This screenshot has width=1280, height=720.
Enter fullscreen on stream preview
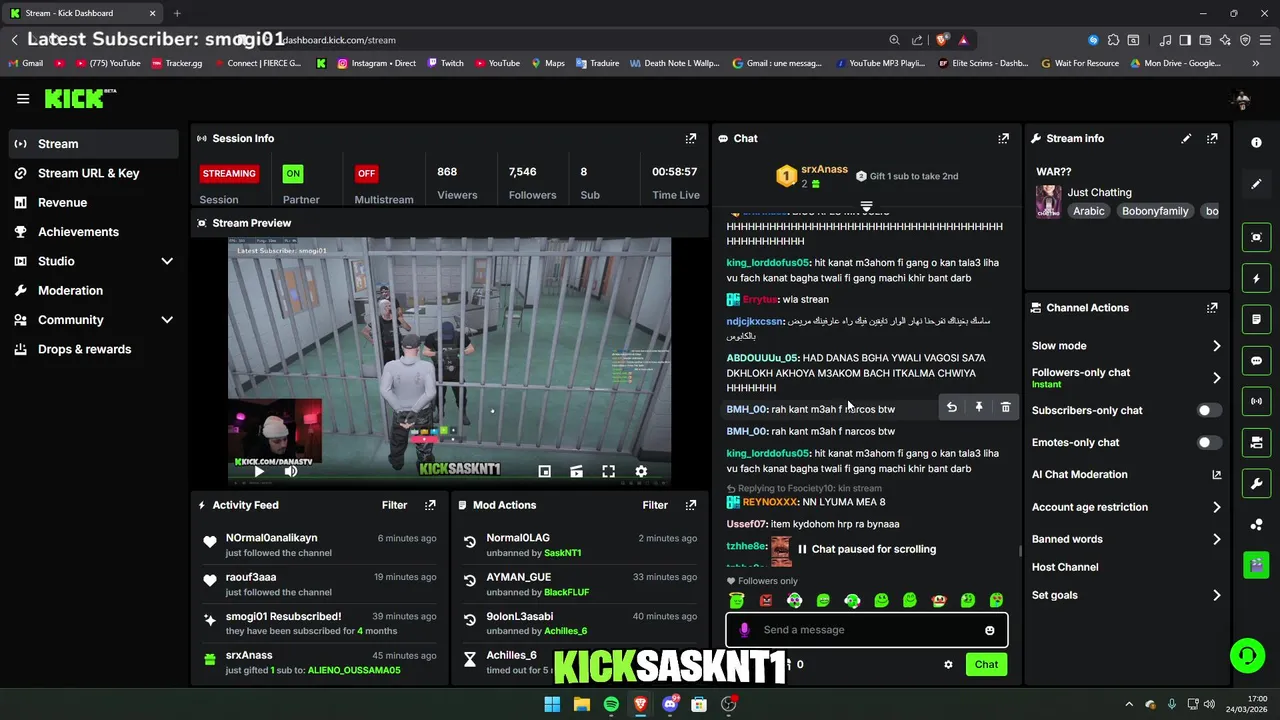click(608, 471)
